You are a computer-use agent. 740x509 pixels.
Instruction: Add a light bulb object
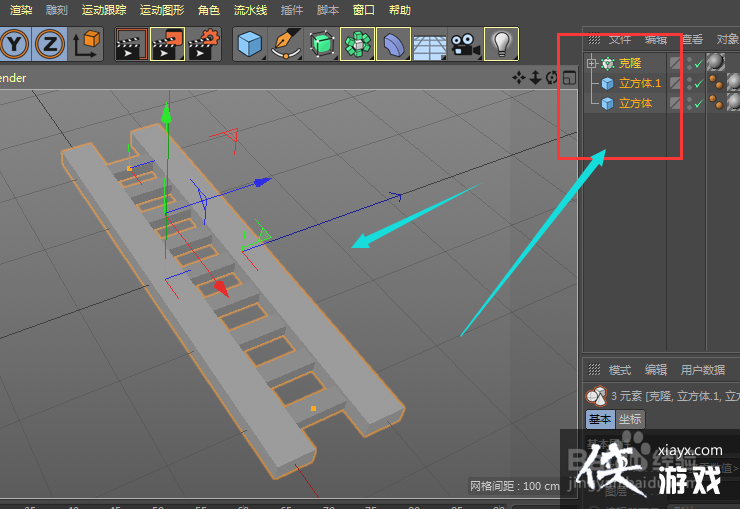pyautogui.click(x=501, y=44)
